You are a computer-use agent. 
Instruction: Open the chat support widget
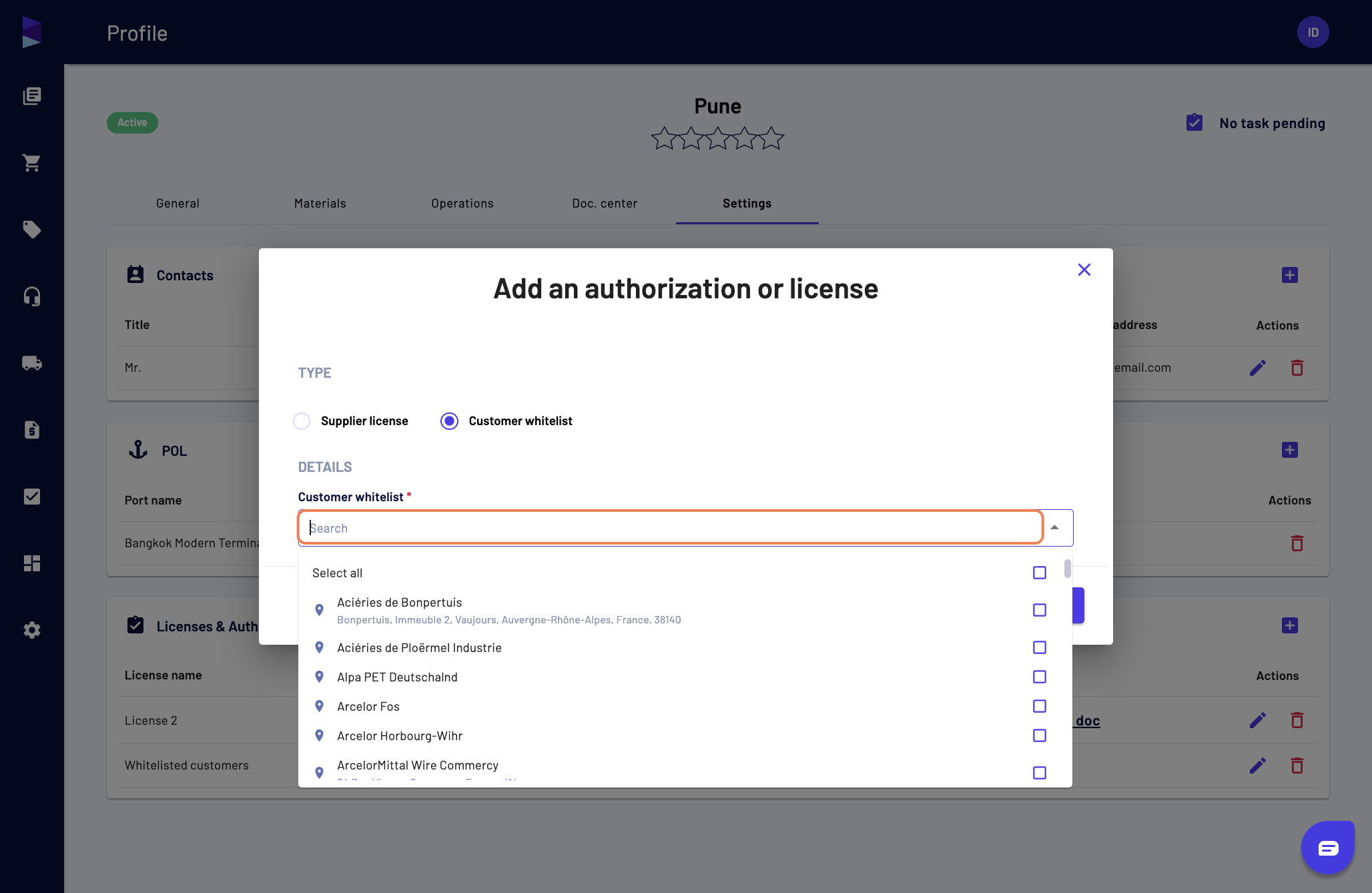click(x=1328, y=848)
